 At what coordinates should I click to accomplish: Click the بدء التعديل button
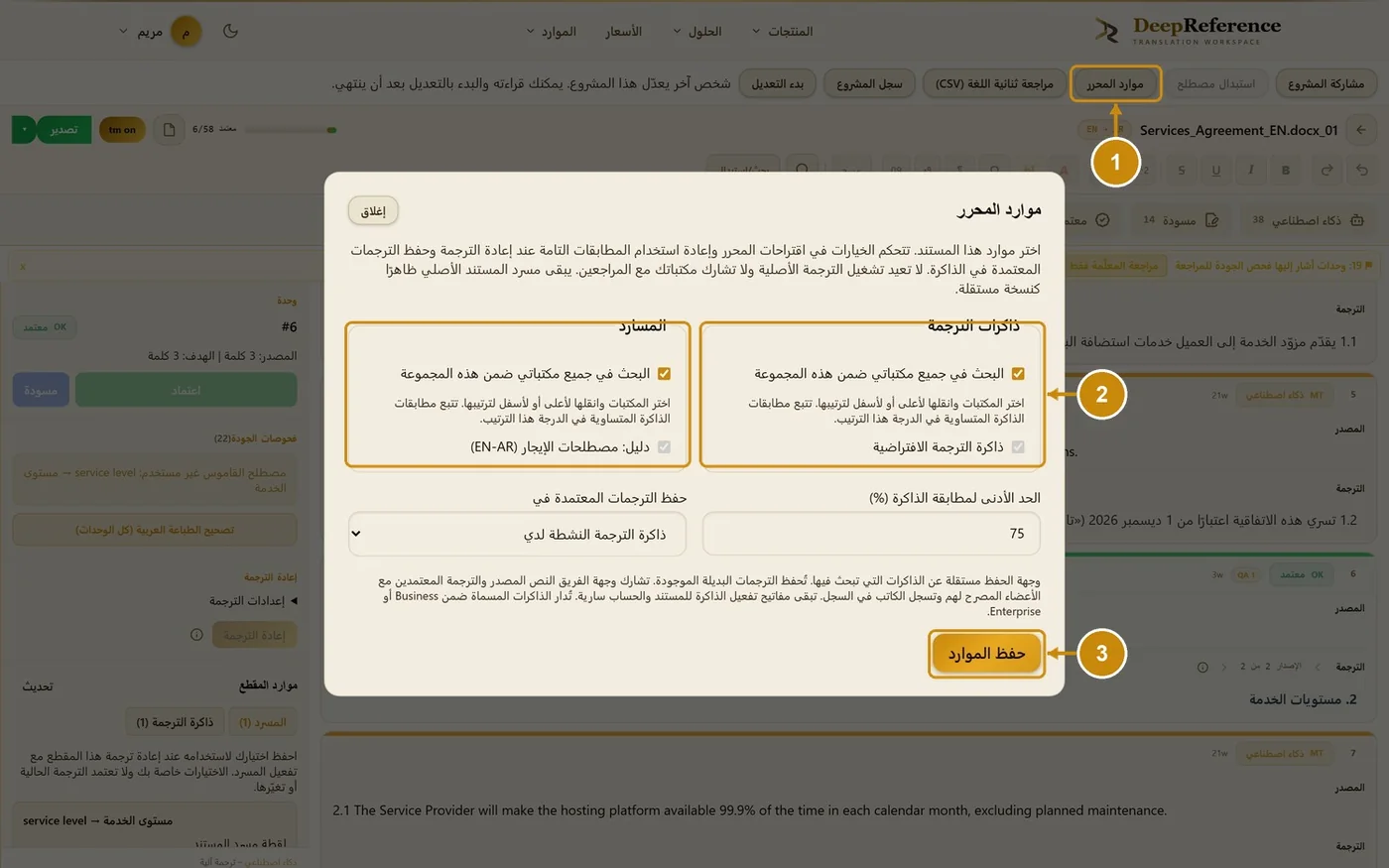pyautogui.click(x=777, y=84)
